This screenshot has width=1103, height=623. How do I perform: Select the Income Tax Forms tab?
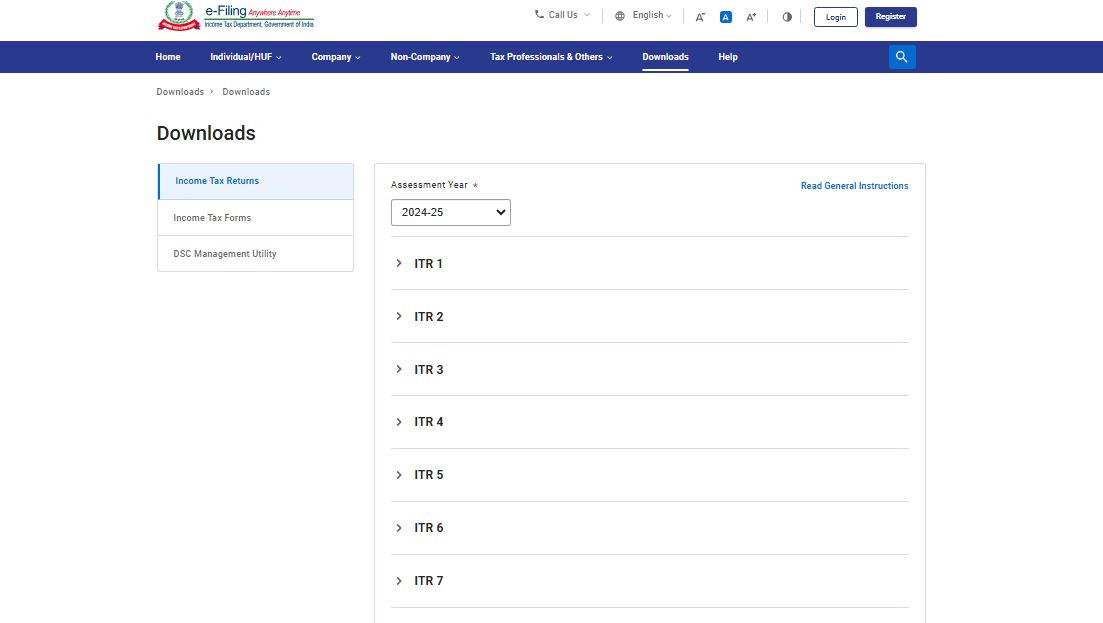(212, 218)
